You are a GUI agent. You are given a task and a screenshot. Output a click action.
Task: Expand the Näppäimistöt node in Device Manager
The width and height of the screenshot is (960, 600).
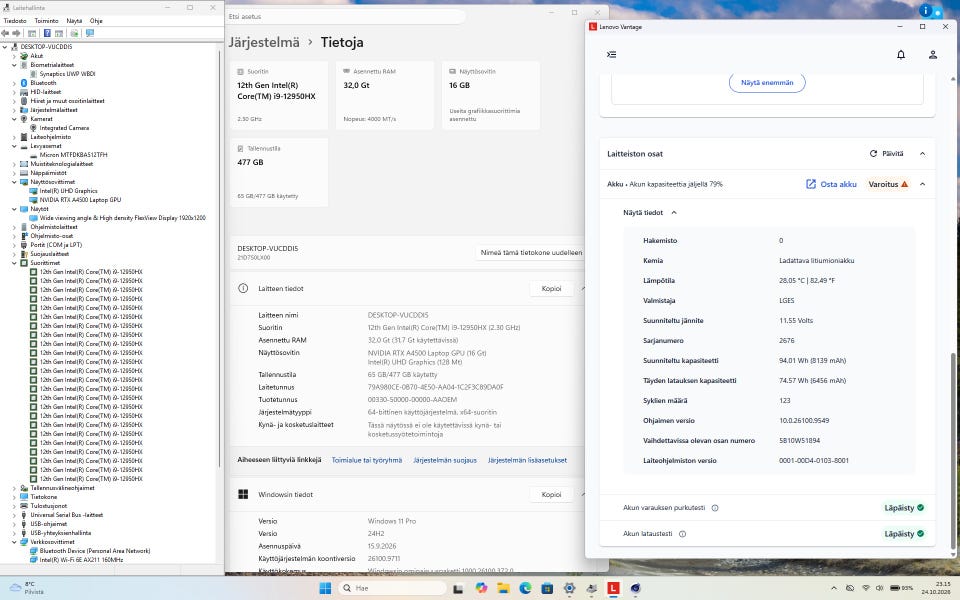14,173
